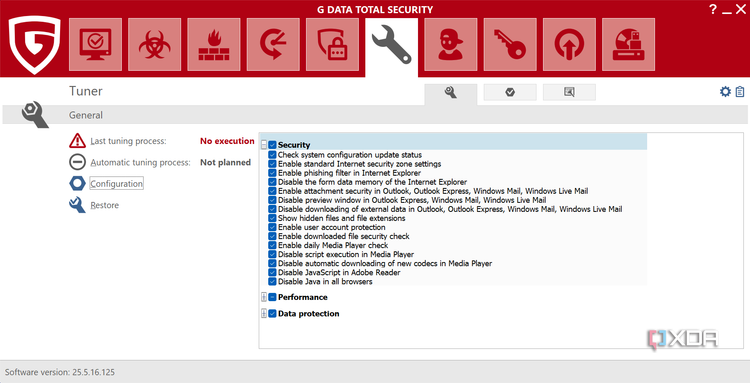Expand the Data protection tree group

click(x=264, y=314)
